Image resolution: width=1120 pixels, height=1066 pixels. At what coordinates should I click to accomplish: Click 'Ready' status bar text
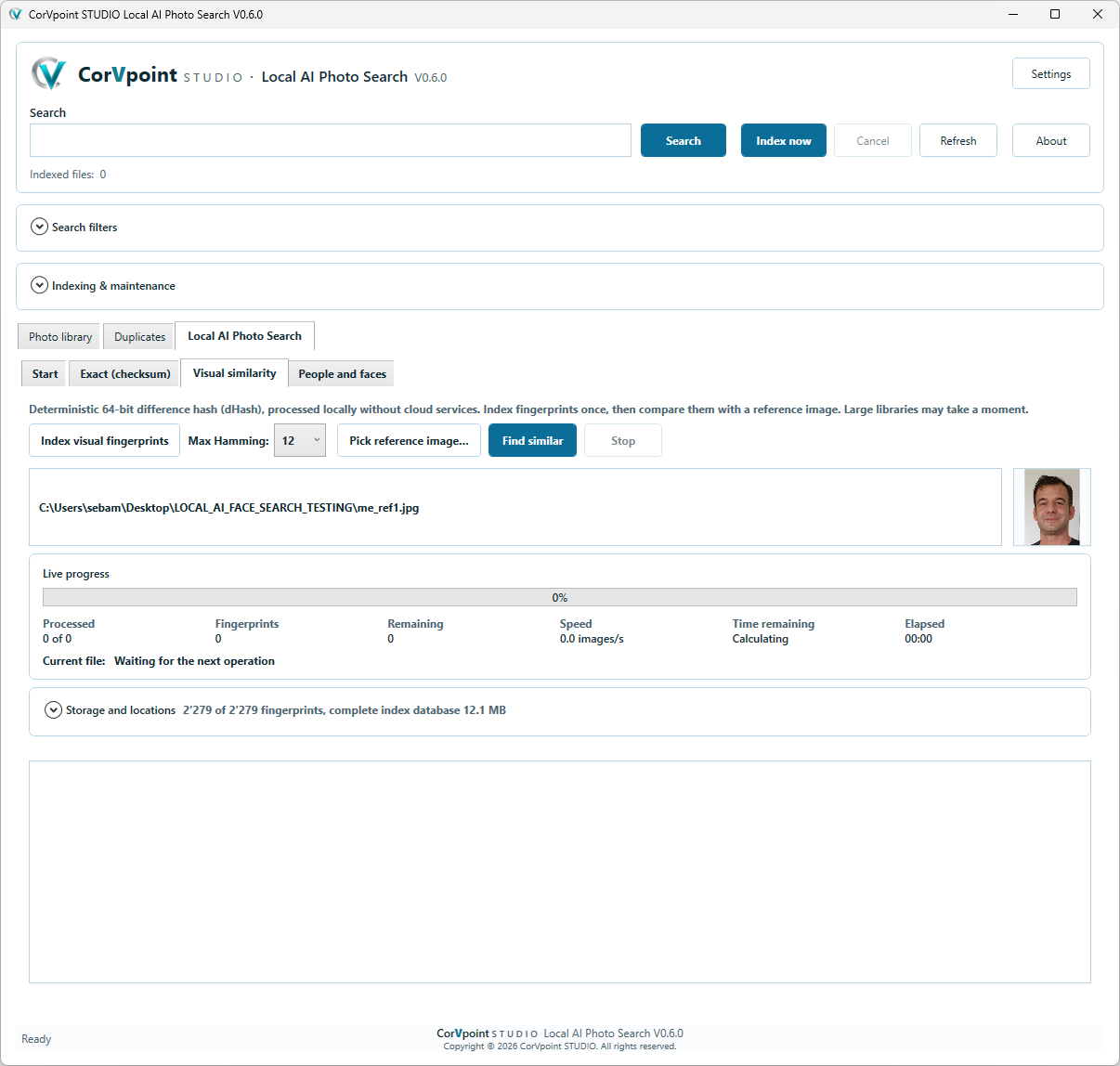[x=36, y=1039]
